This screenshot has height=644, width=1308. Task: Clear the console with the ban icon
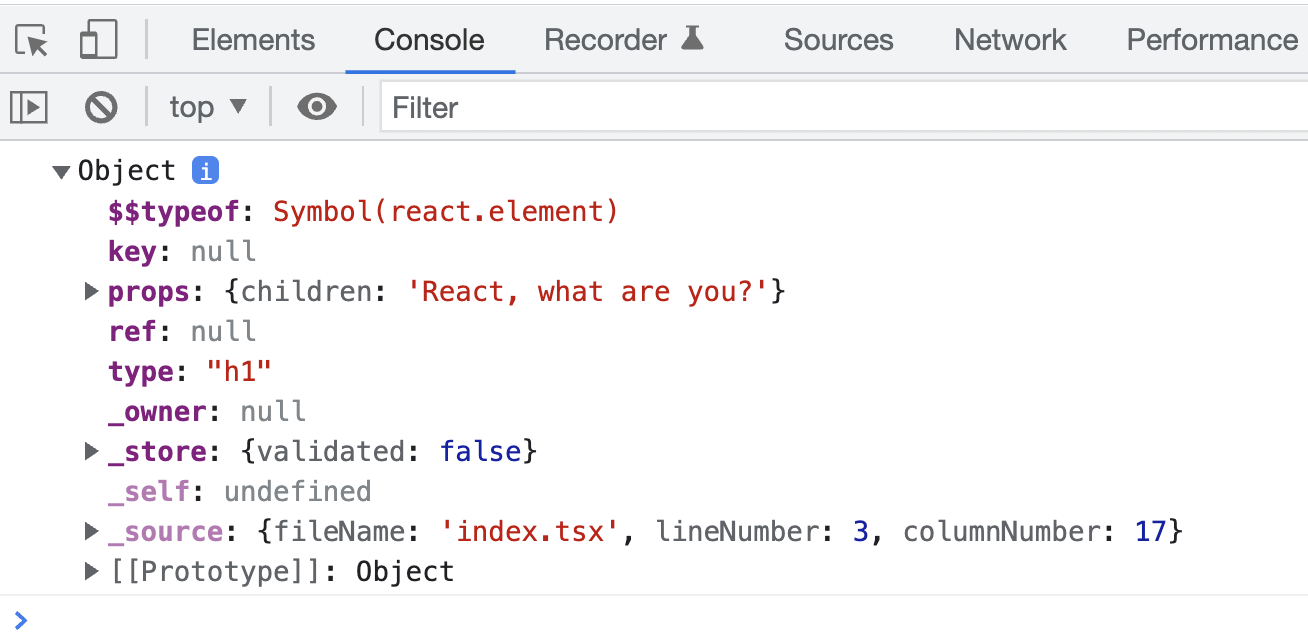coord(101,107)
